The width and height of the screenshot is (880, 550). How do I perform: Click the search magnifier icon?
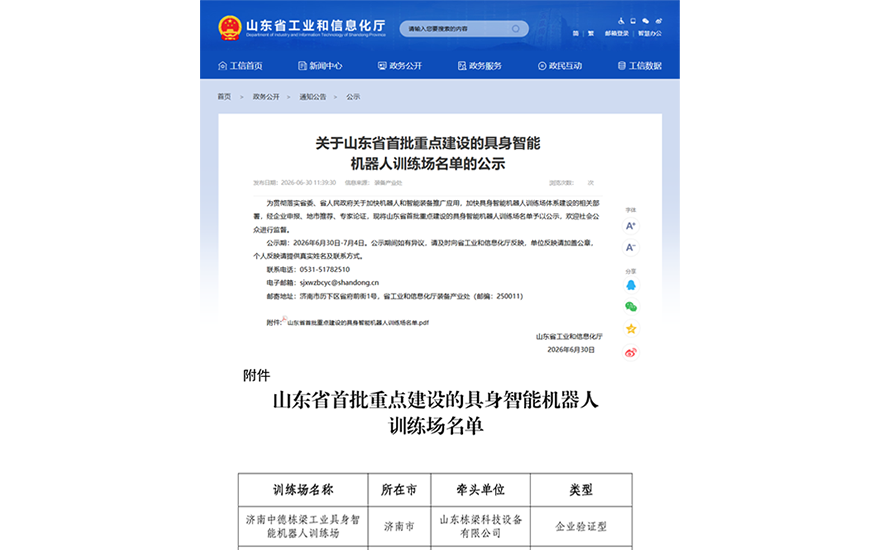[515, 29]
